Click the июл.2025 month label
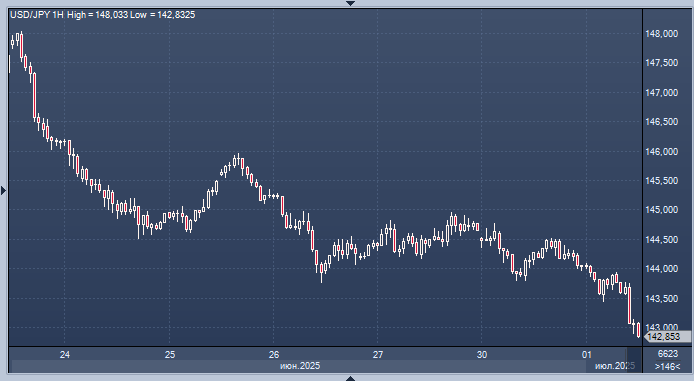 (x=615, y=366)
